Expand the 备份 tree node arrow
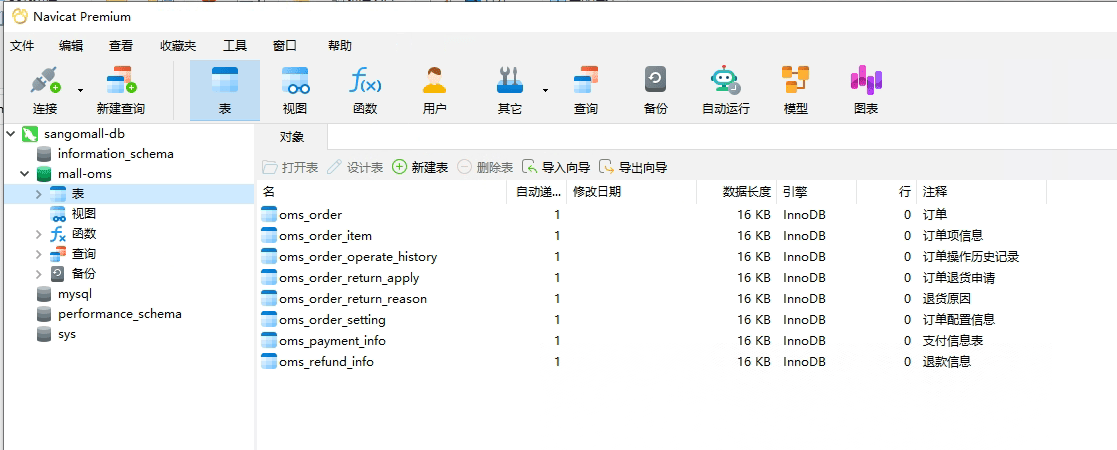This screenshot has width=1117, height=450. (x=38, y=273)
